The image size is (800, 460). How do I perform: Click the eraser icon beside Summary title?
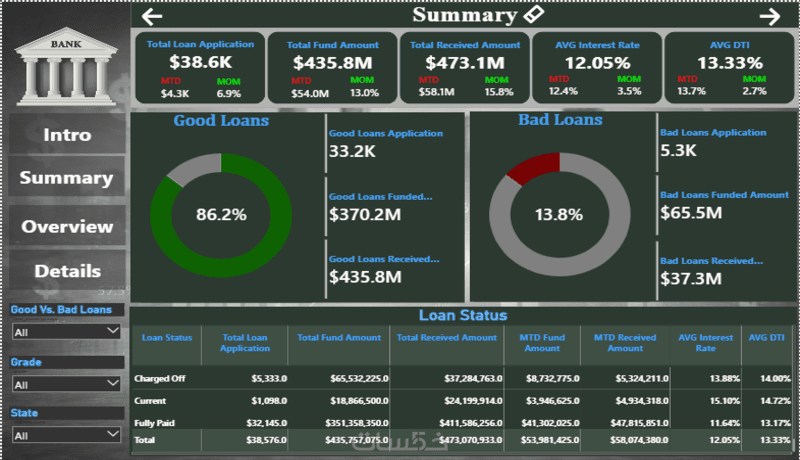(x=534, y=14)
